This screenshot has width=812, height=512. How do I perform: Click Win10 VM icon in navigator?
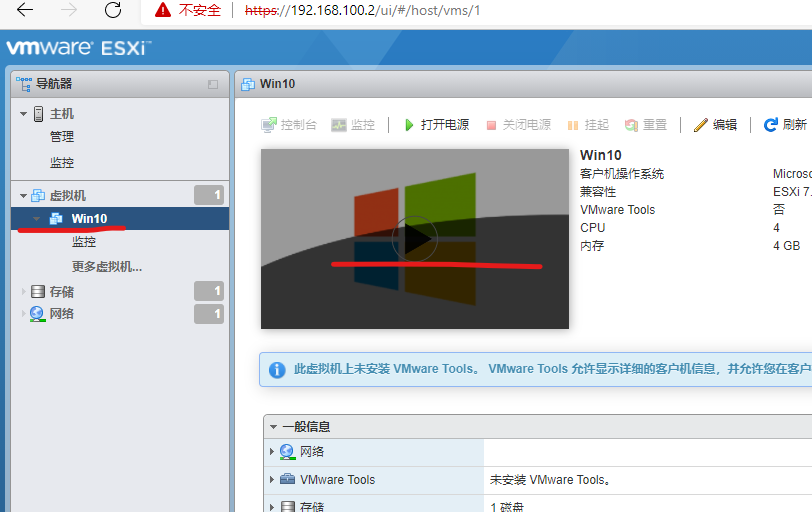click(56, 218)
